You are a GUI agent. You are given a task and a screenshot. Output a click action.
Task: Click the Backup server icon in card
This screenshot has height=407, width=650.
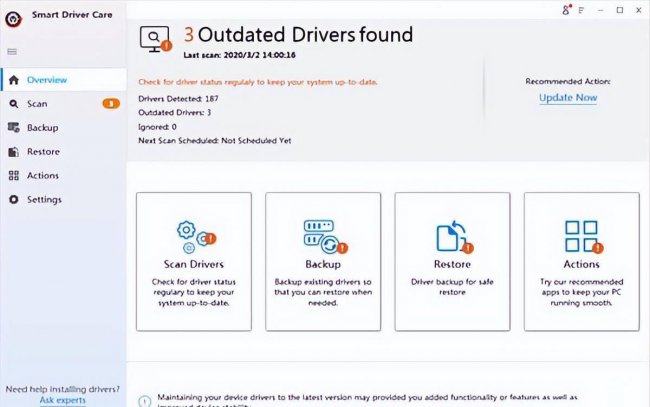coord(325,237)
